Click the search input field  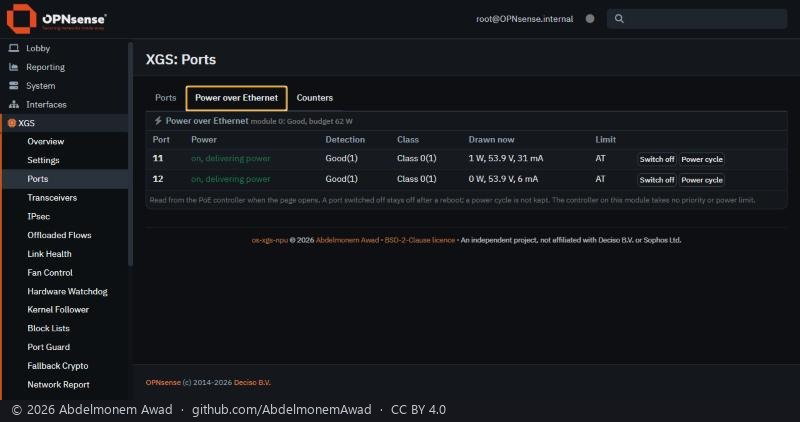[x=697, y=19]
